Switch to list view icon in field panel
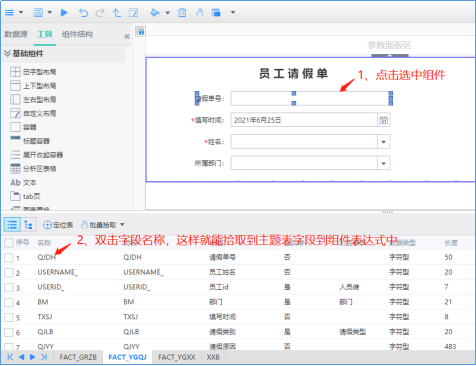 pyautogui.click(x=12, y=225)
